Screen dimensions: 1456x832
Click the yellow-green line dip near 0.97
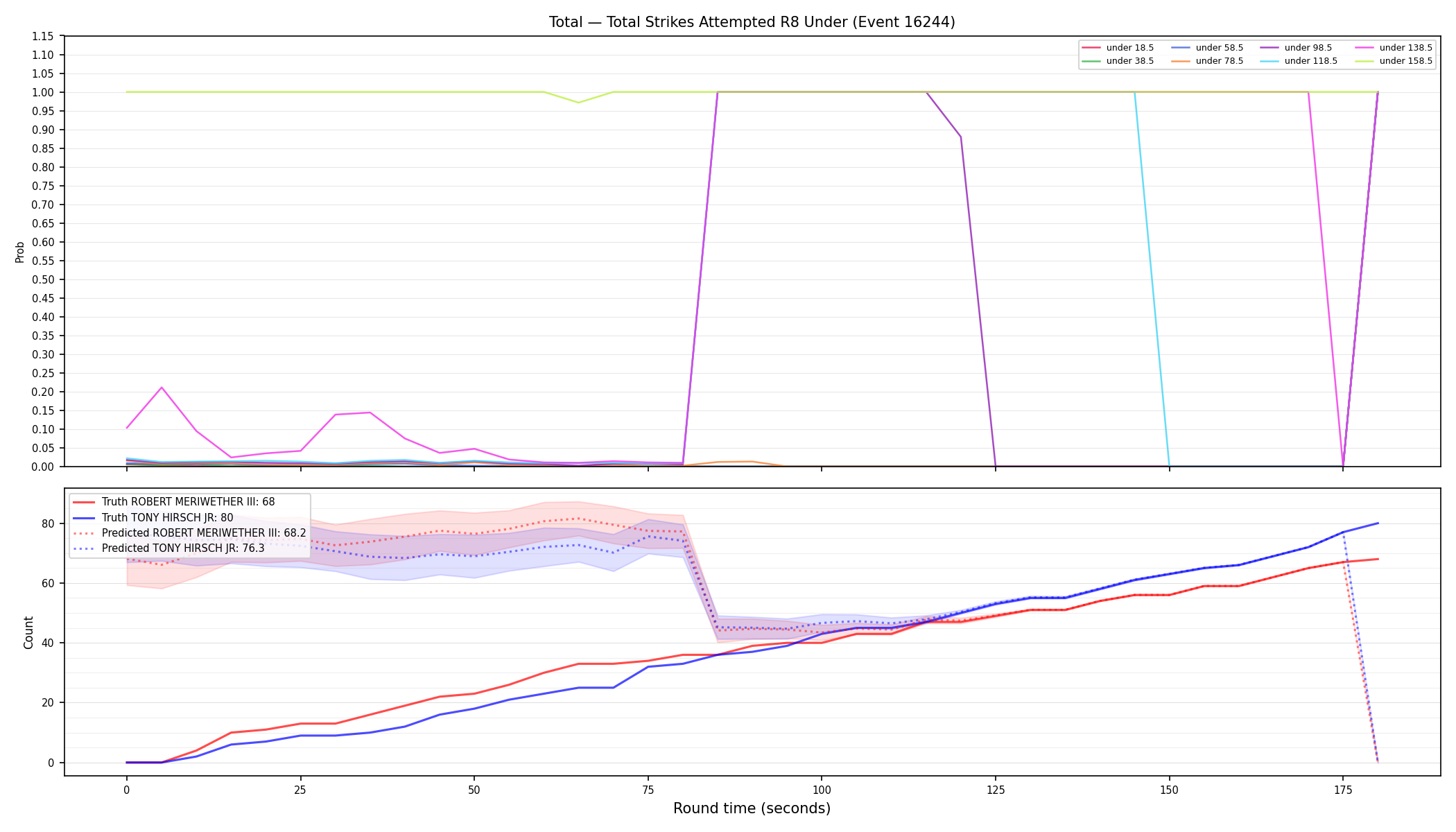click(579, 103)
